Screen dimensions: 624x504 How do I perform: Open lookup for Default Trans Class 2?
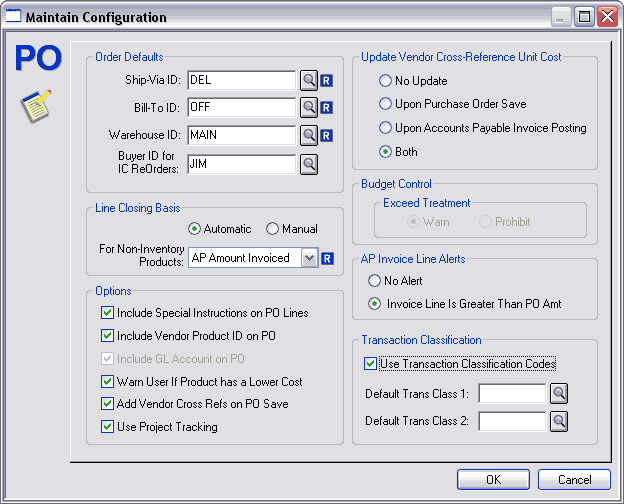pyautogui.click(x=559, y=421)
